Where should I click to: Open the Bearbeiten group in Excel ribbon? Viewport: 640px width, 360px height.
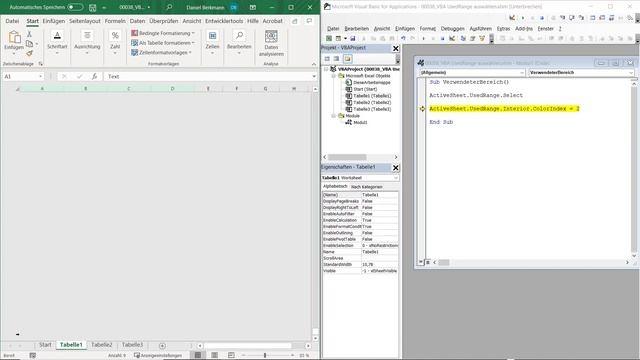click(239, 43)
